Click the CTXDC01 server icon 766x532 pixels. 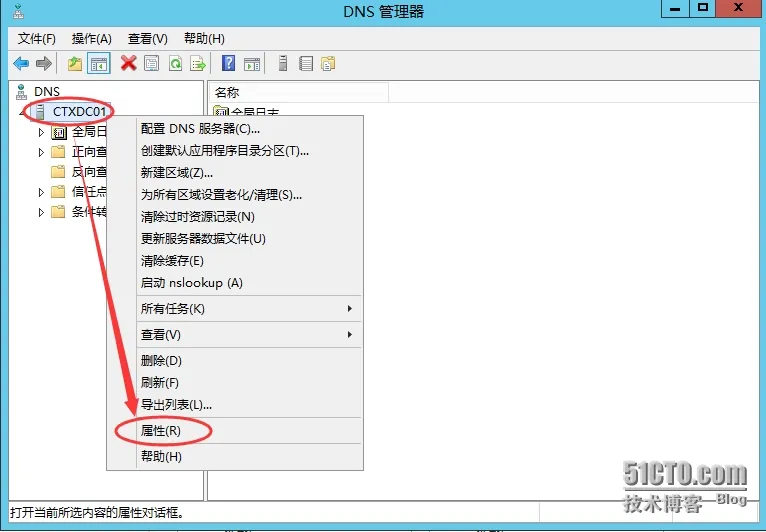click(40, 112)
